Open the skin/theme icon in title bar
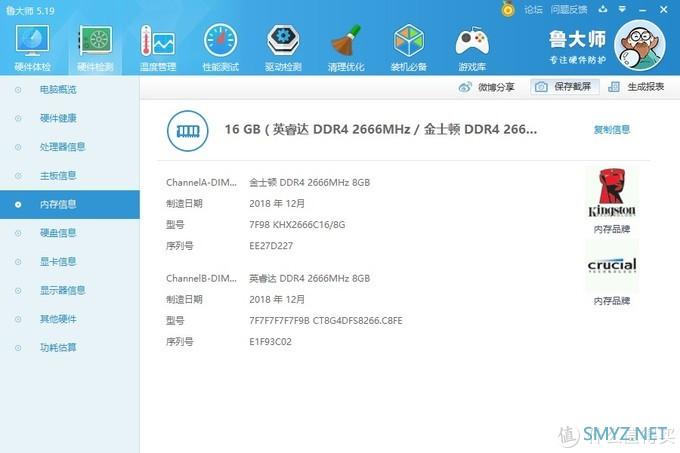This screenshot has height=453, width=680. pyautogui.click(x=603, y=9)
